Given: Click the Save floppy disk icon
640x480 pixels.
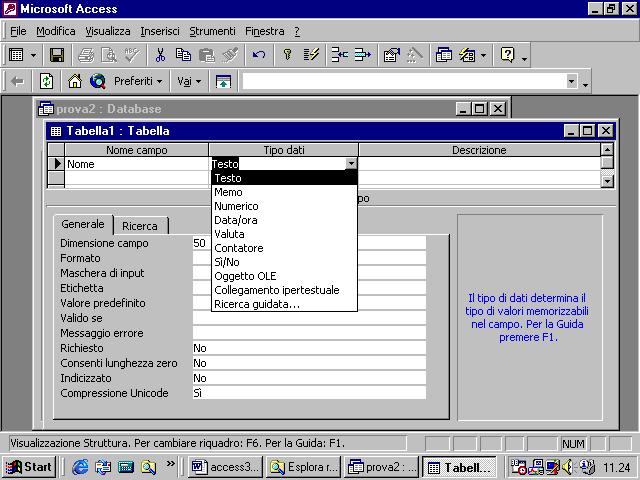Looking at the screenshot, I should (57, 55).
